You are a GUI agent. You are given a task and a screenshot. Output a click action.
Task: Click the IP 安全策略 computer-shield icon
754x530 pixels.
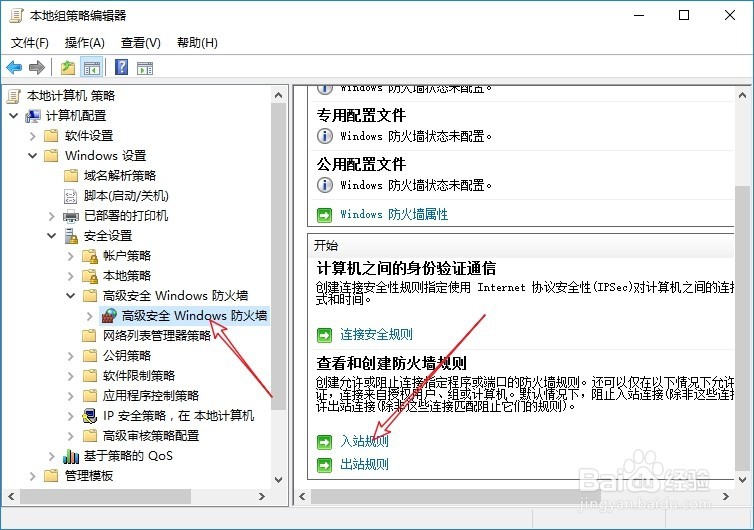click(x=89, y=416)
